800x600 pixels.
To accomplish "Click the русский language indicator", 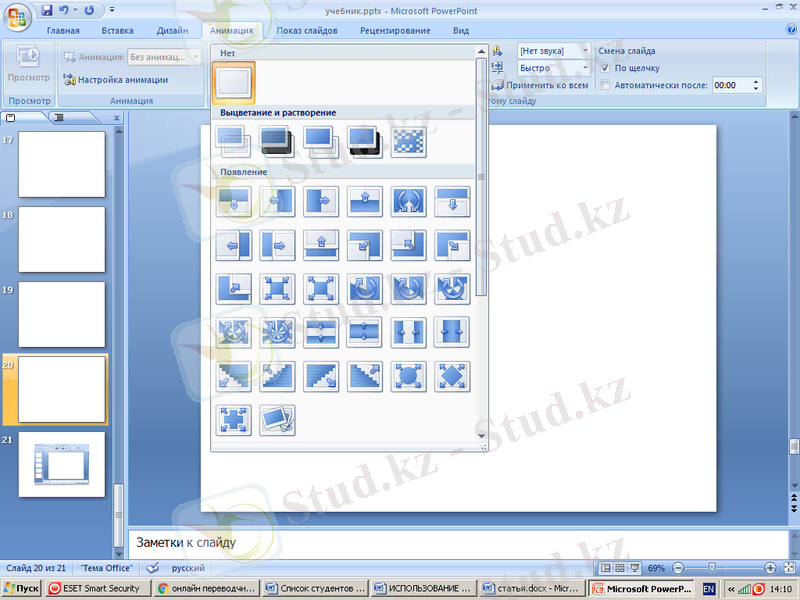I will click(x=188, y=568).
